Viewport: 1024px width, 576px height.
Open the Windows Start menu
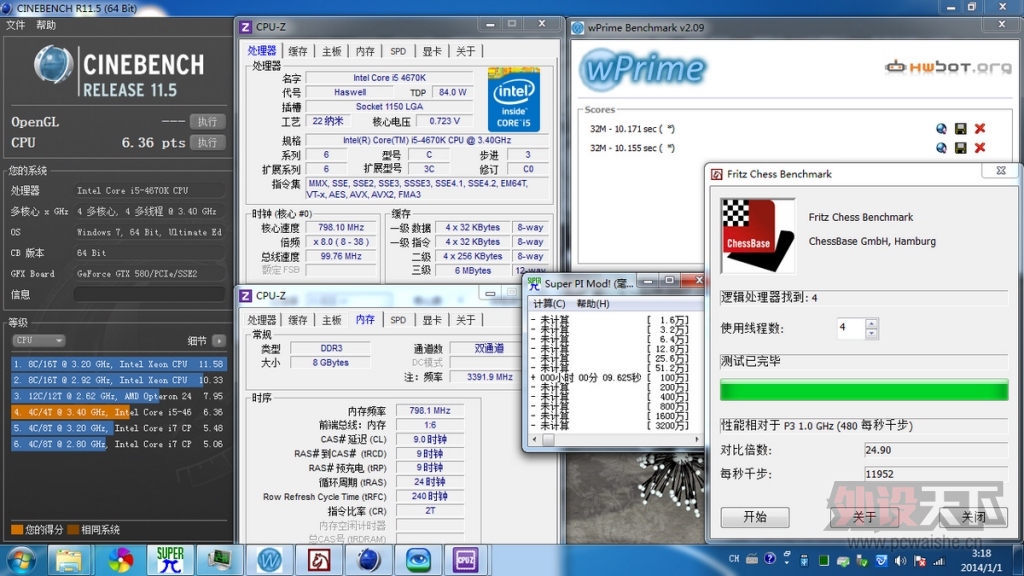(21, 560)
